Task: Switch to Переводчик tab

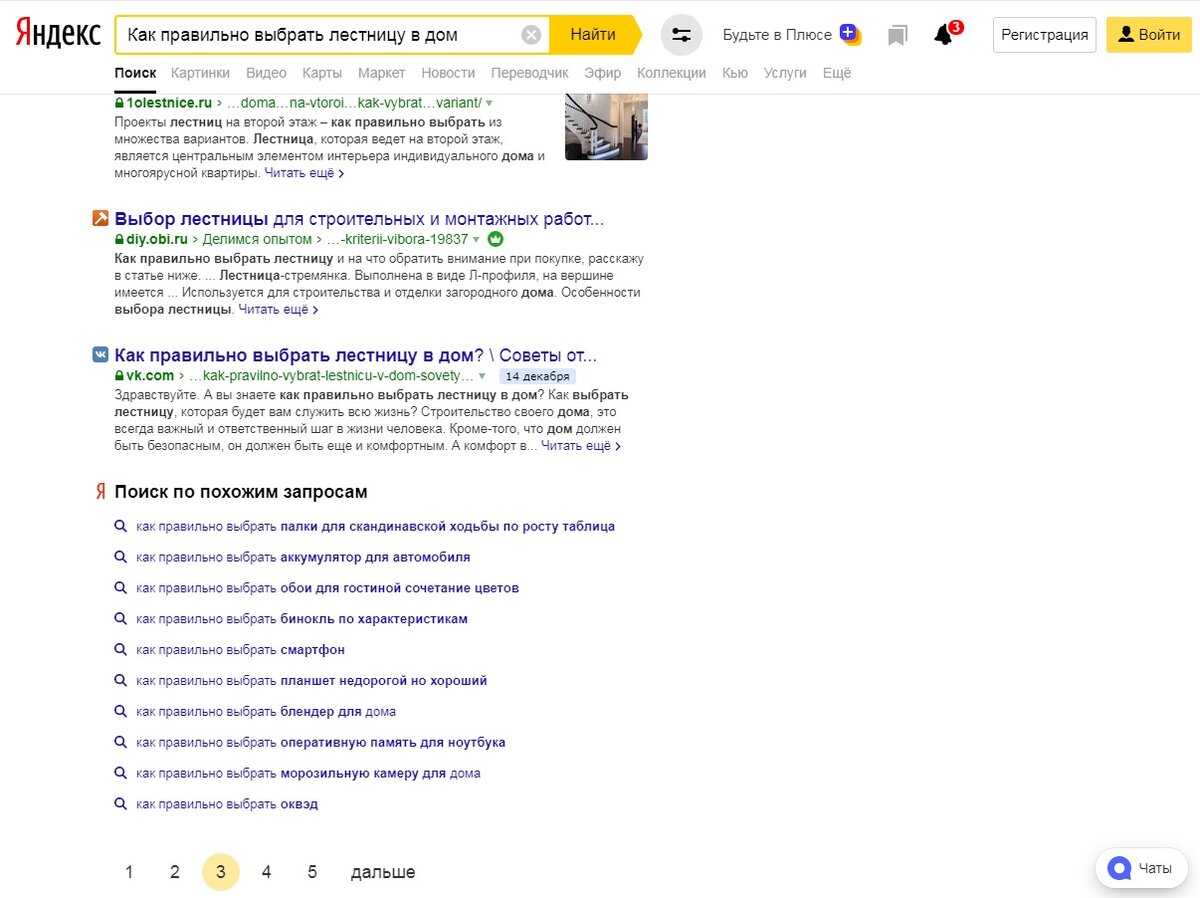Action: (x=530, y=73)
